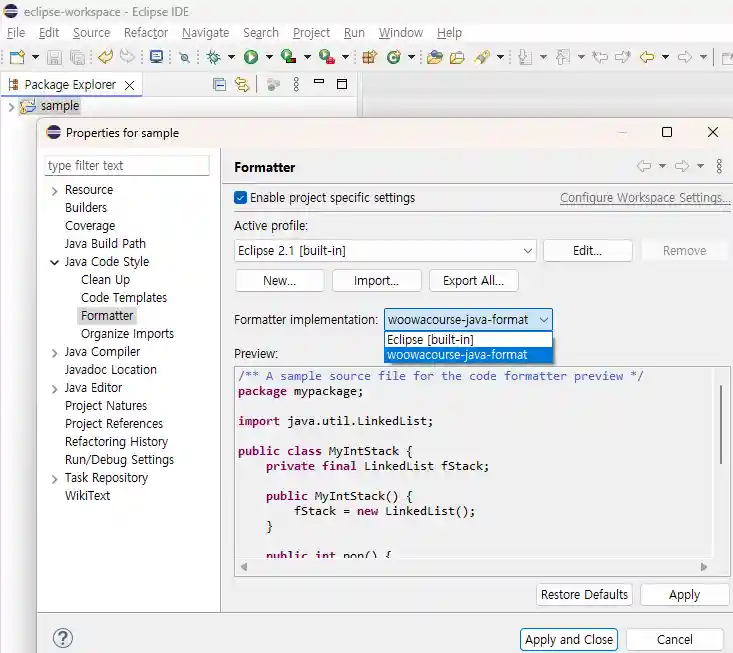
Task: Select Java Build Path in the tree
Action: coord(105,244)
